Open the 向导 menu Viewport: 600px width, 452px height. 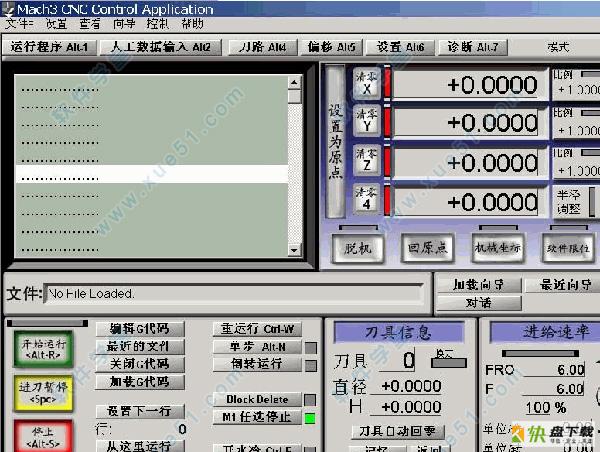pos(124,24)
